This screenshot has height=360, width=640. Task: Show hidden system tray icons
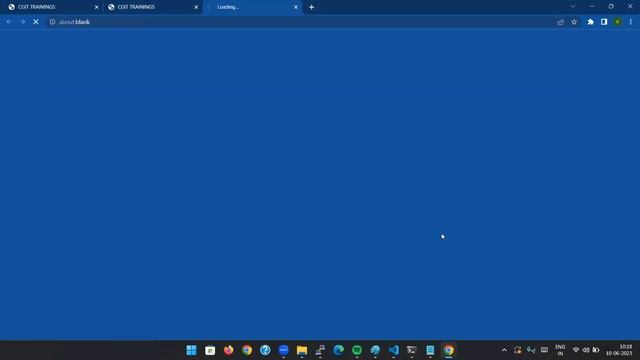504,350
